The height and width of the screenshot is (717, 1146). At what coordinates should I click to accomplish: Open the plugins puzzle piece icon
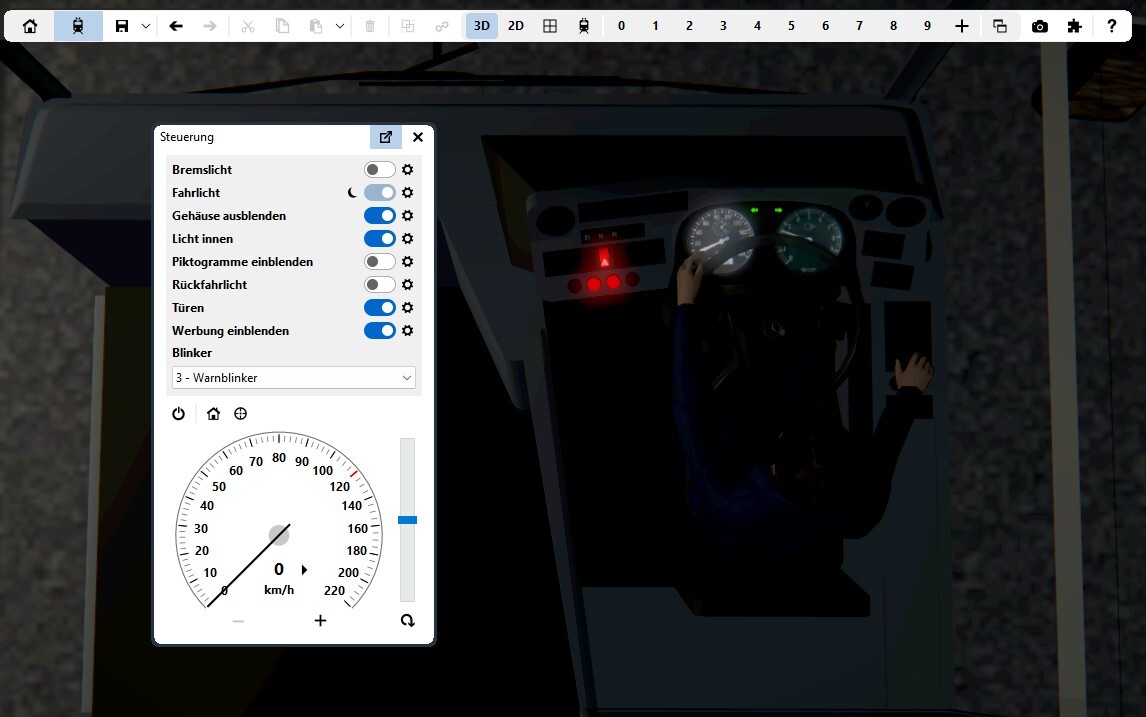1074,26
